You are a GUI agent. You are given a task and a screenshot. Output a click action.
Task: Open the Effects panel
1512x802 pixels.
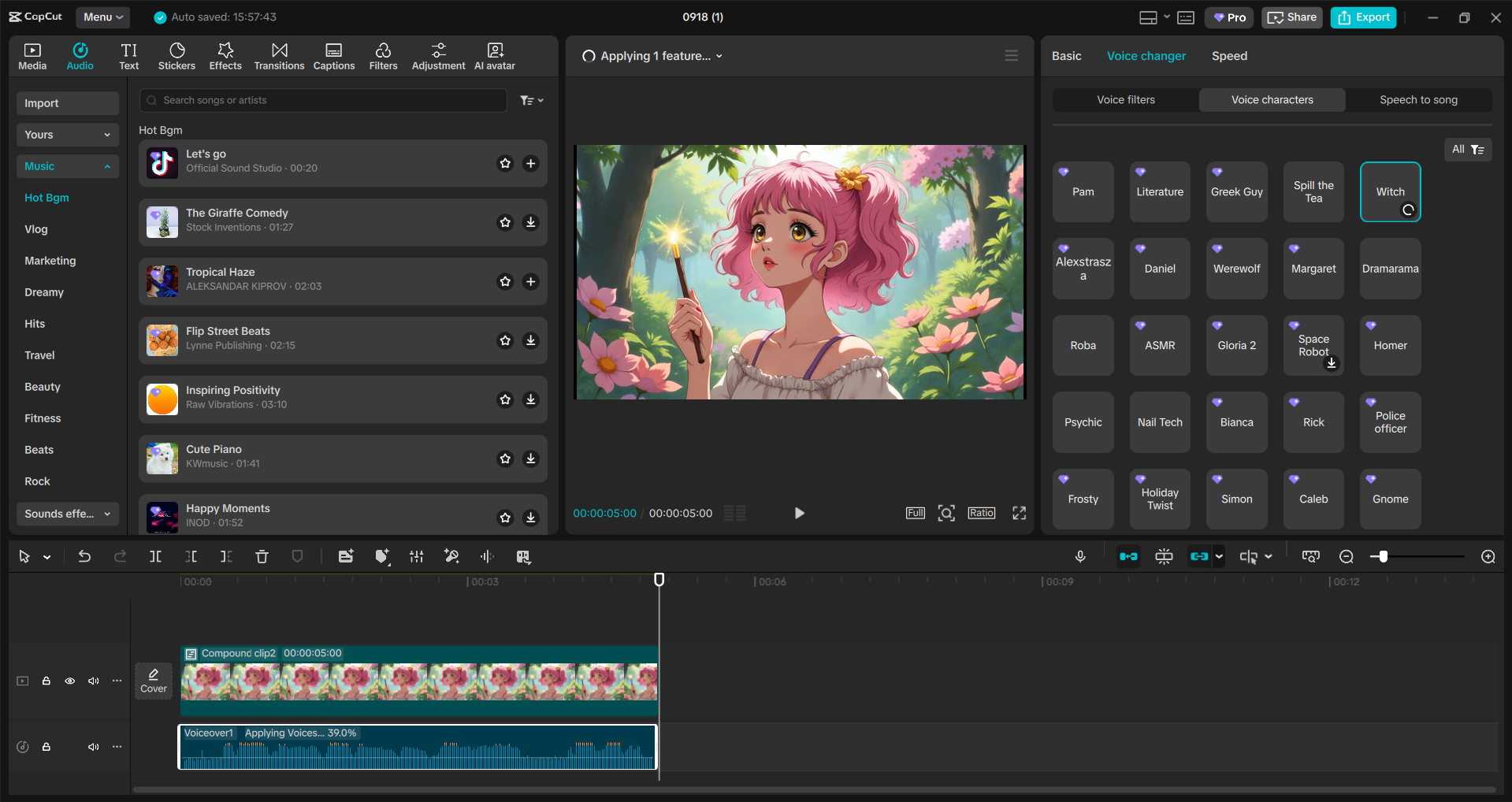coord(225,55)
